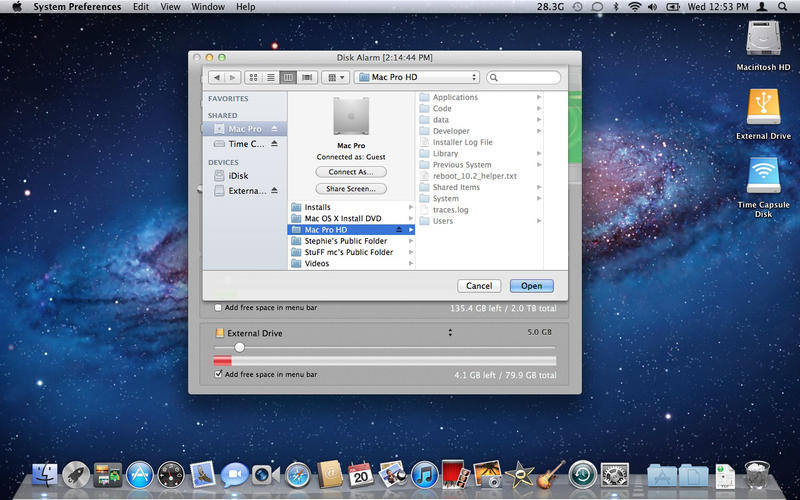Open iTunes from the Dock

click(x=424, y=475)
